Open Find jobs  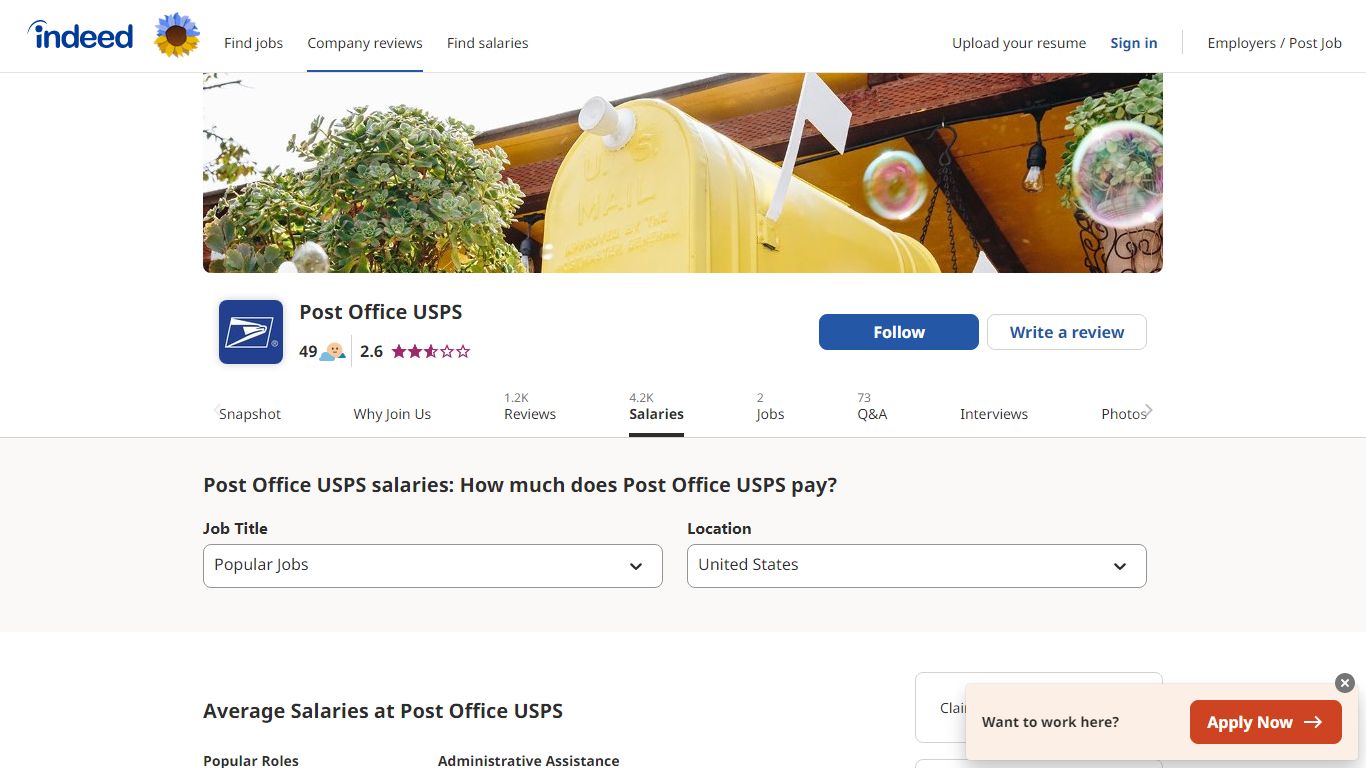point(253,43)
